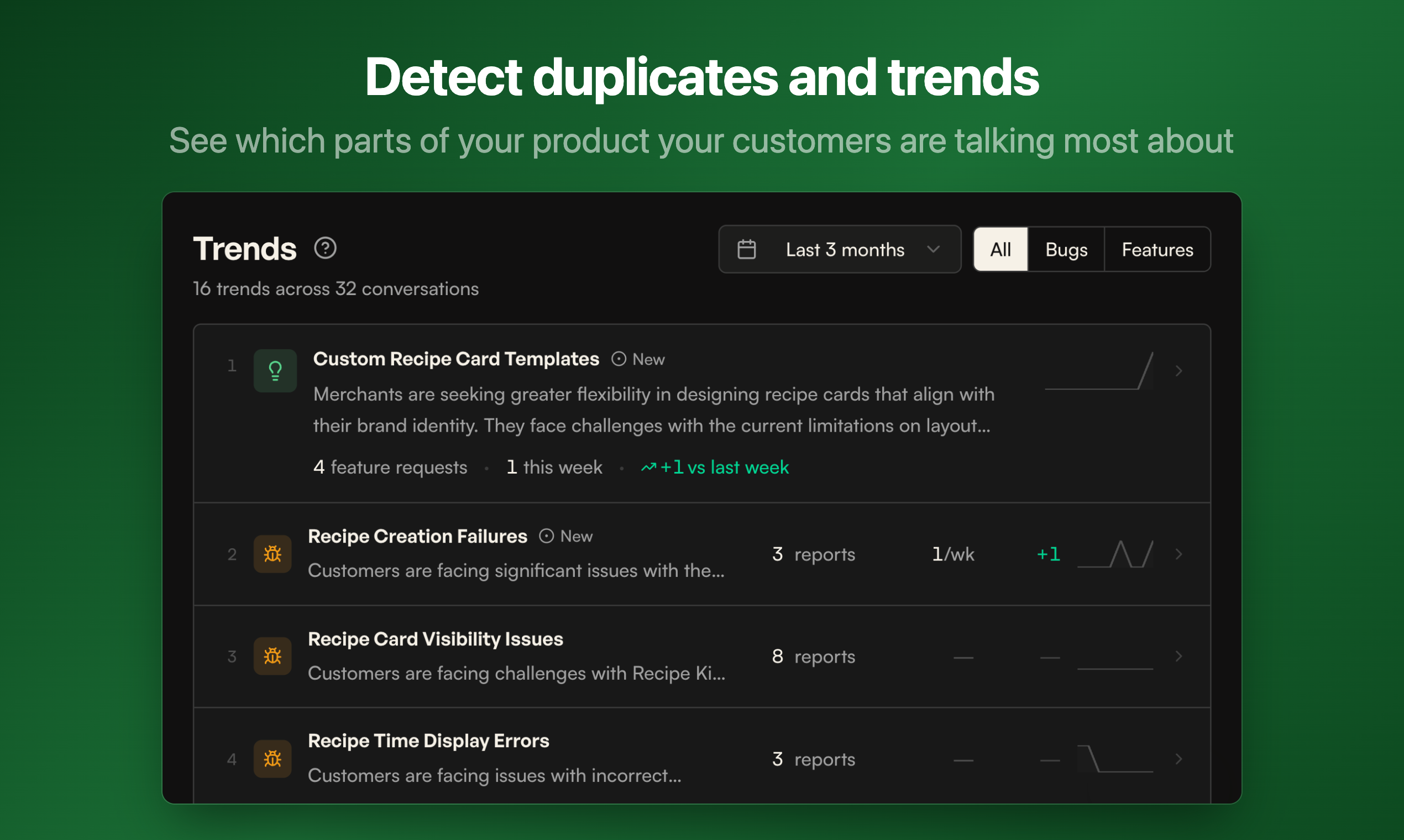Click the bug icon for Recipe Card Visibility Issues
The height and width of the screenshot is (840, 1404).
(x=273, y=656)
